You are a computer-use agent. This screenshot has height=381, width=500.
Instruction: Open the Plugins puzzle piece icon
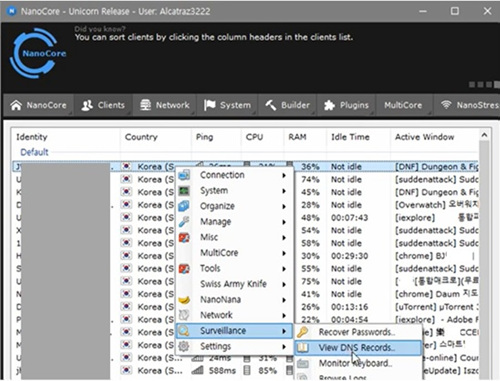point(329,105)
